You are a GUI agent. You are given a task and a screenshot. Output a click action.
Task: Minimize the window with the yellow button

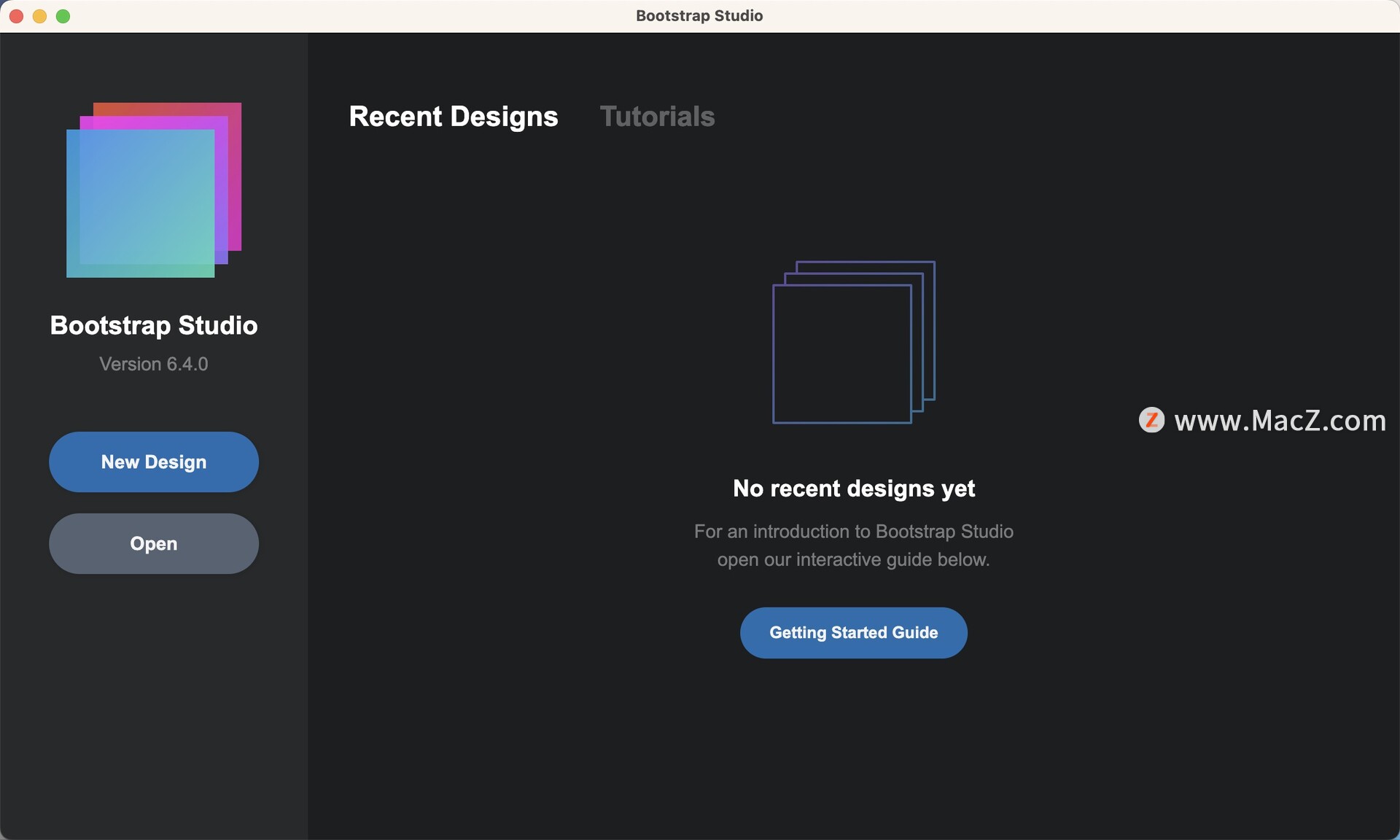pos(39,16)
